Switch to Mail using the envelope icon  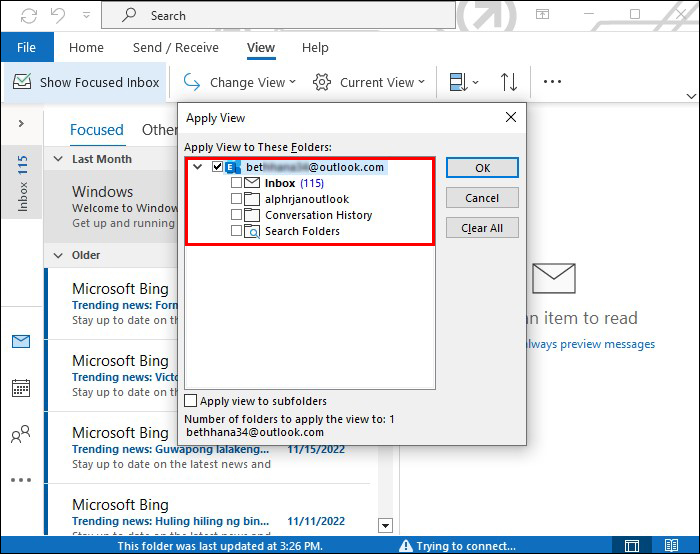[x=21, y=342]
